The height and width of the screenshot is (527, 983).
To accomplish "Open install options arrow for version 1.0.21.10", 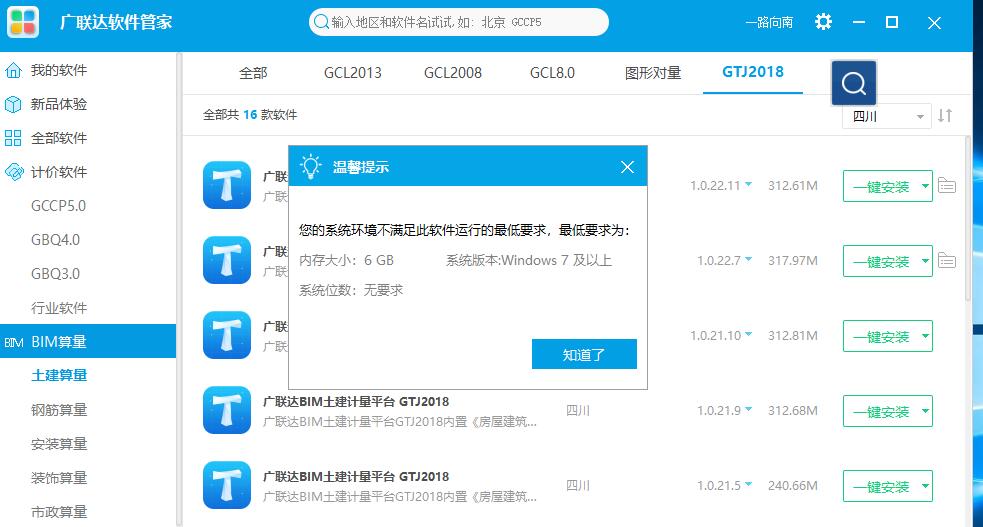I will 925,336.
